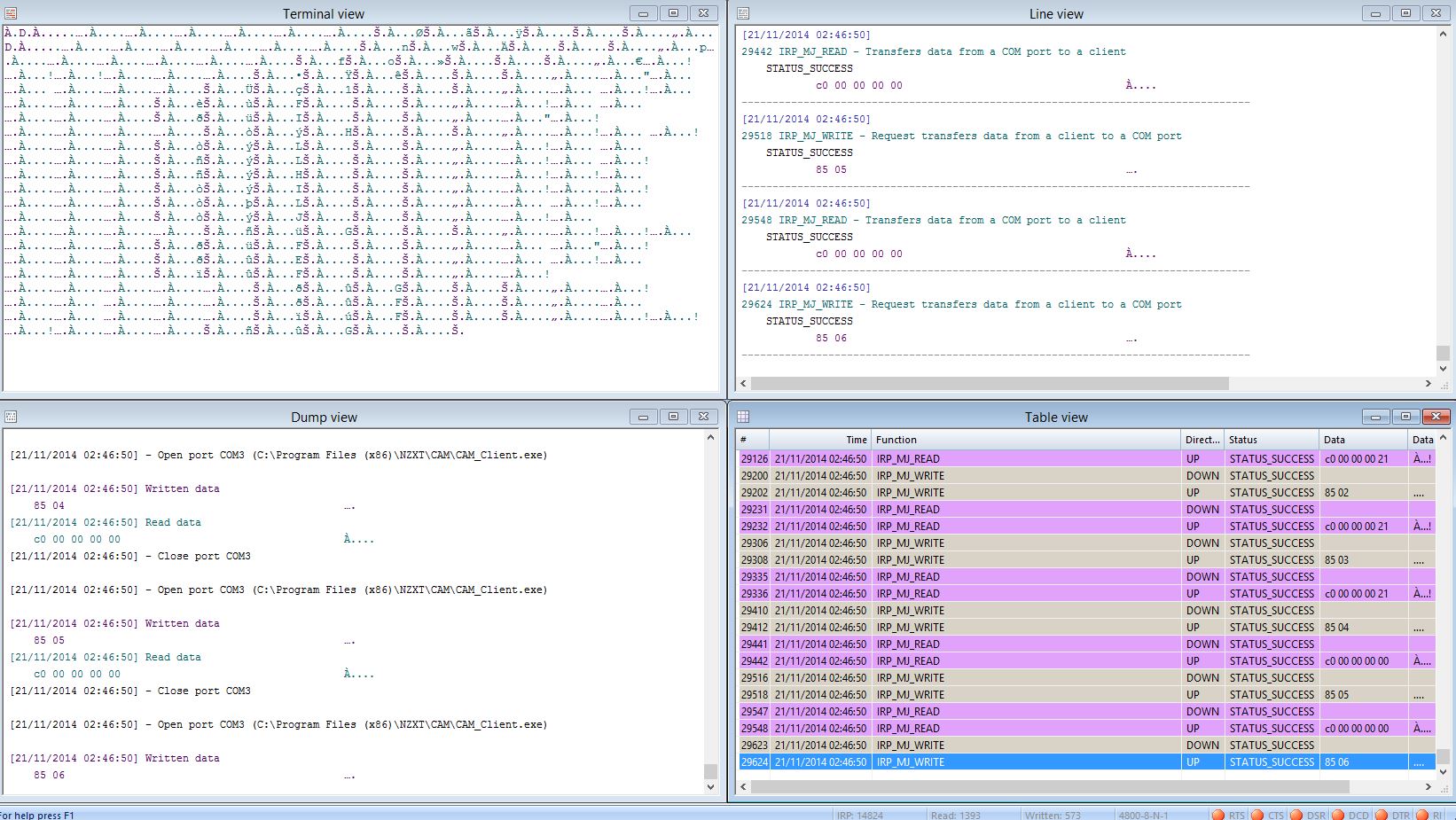Image resolution: width=1456 pixels, height=820 pixels.
Task: Click the DCD status indicator light
Action: coord(1339,815)
